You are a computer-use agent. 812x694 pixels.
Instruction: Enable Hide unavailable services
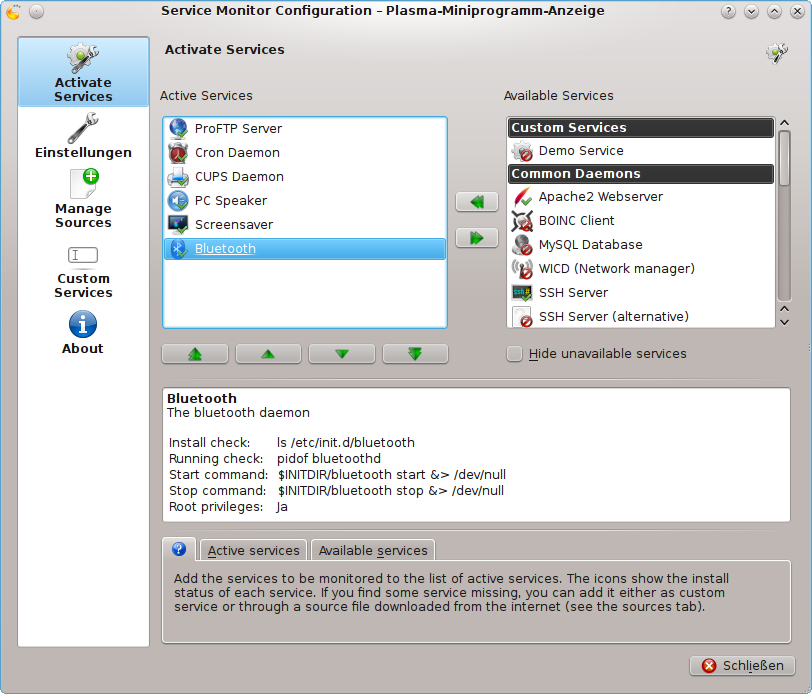(514, 353)
